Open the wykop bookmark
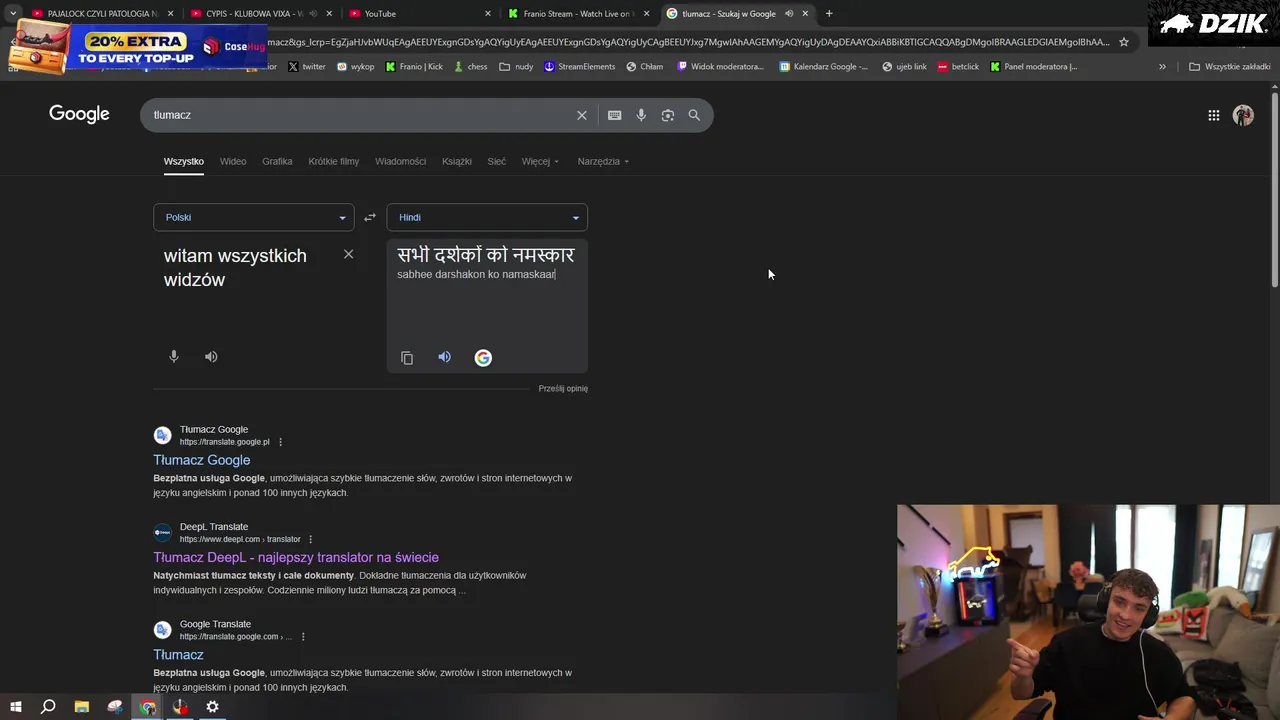 356,67
